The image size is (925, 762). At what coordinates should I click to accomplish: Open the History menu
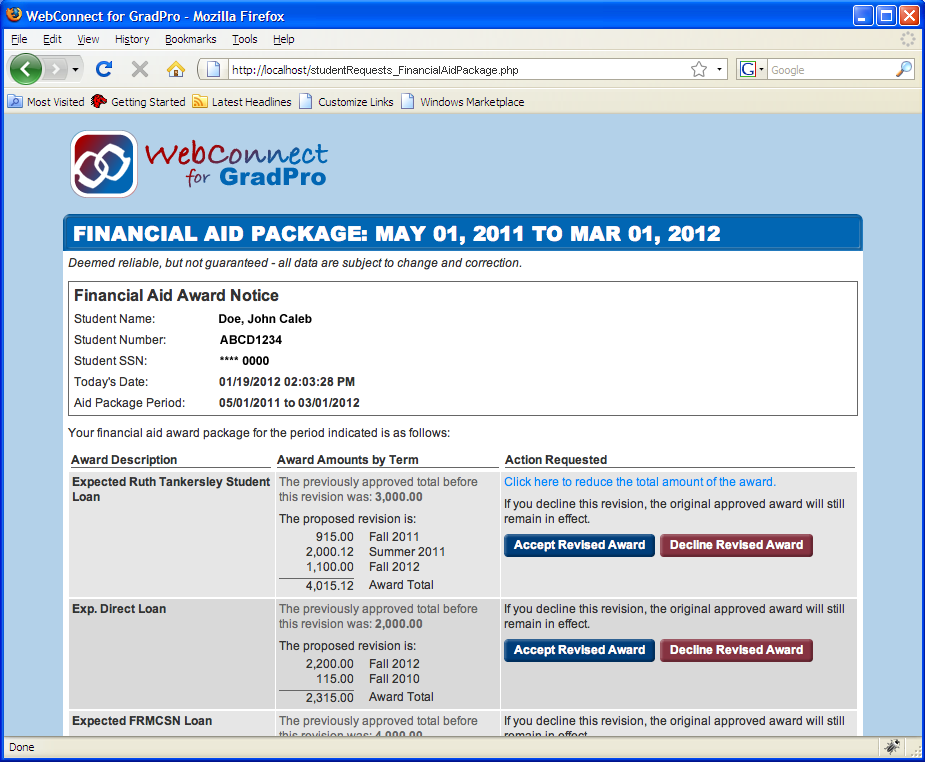132,39
